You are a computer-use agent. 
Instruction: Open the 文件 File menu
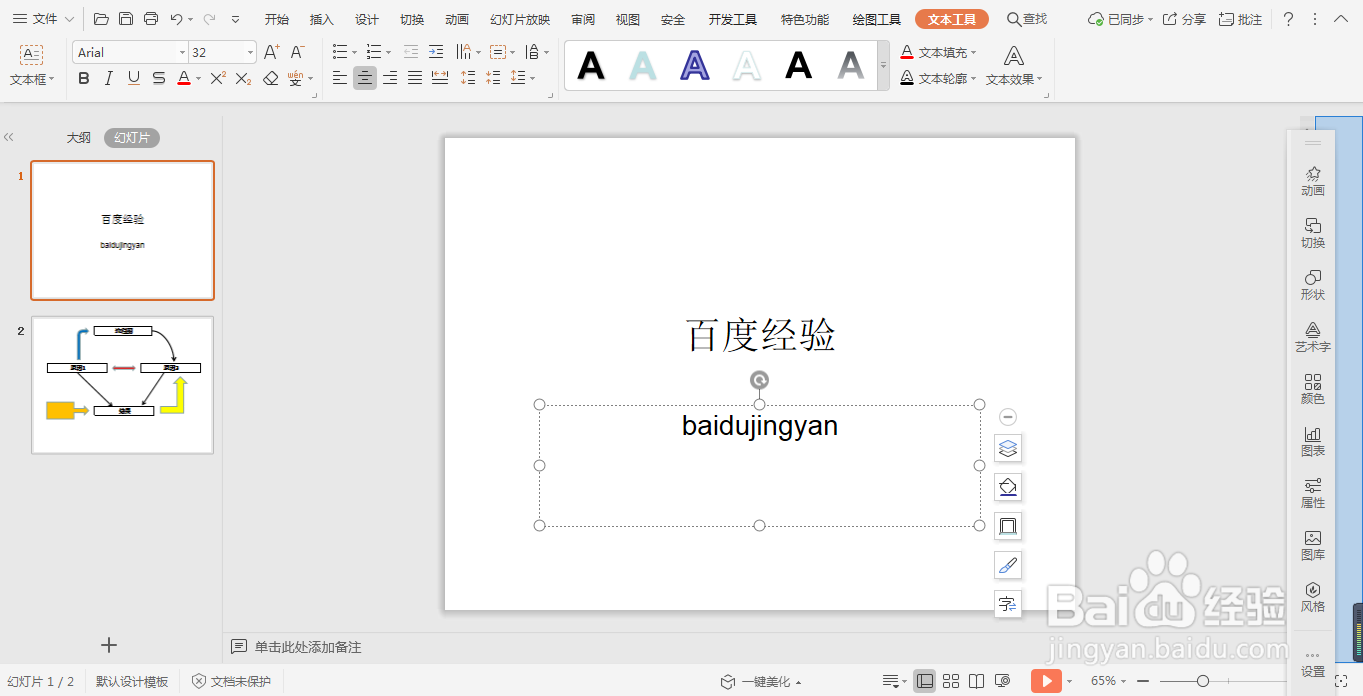pos(44,19)
